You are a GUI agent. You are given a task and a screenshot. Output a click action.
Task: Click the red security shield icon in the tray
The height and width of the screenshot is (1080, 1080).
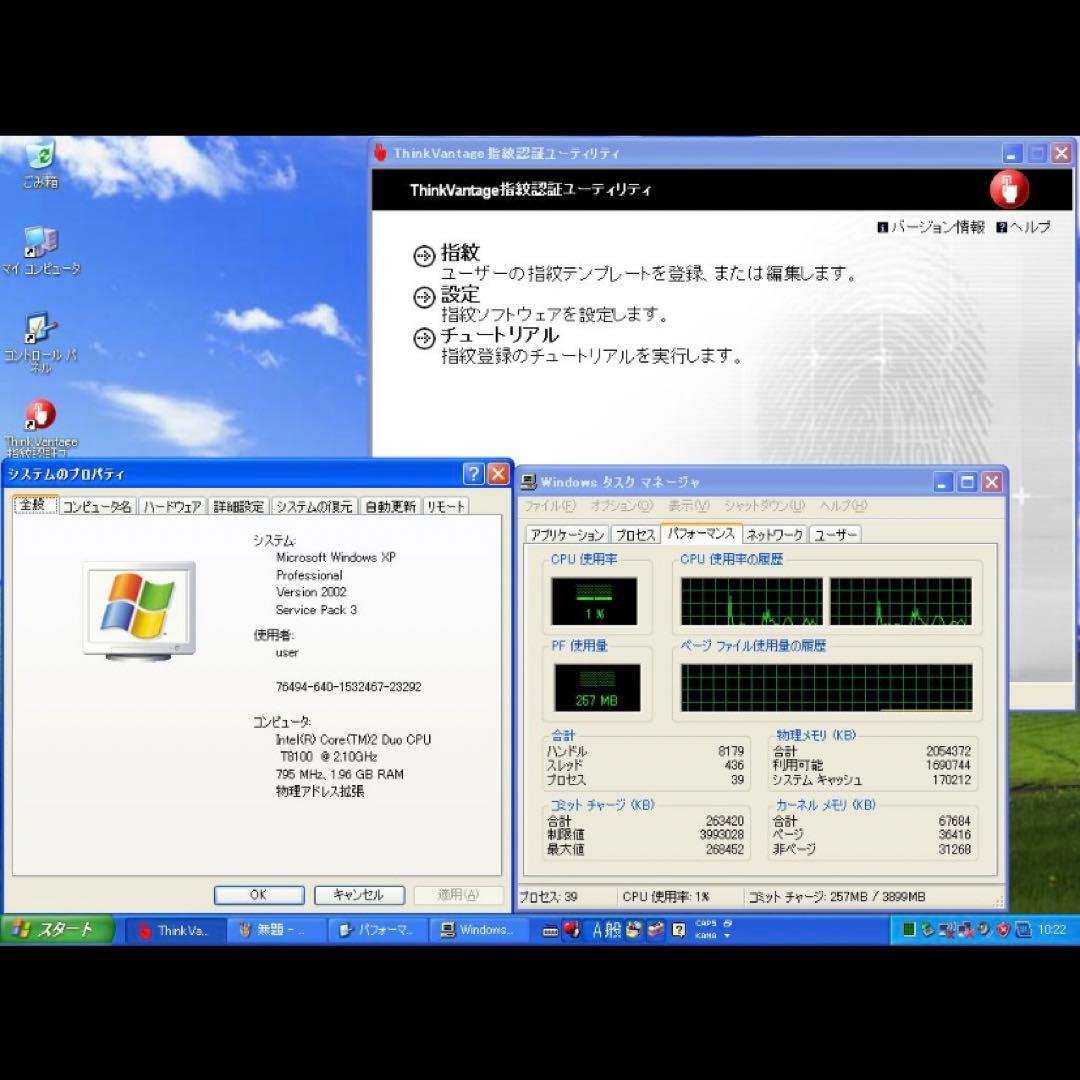pyautogui.click(x=1003, y=930)
